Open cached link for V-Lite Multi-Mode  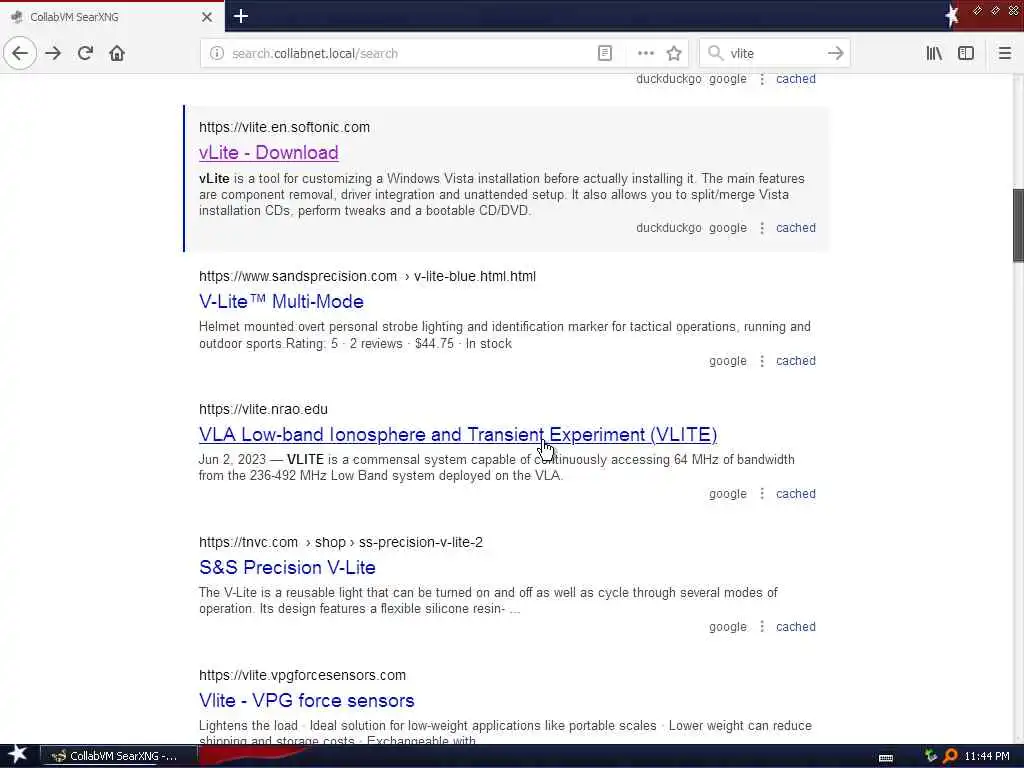click(x=795, y=360)
